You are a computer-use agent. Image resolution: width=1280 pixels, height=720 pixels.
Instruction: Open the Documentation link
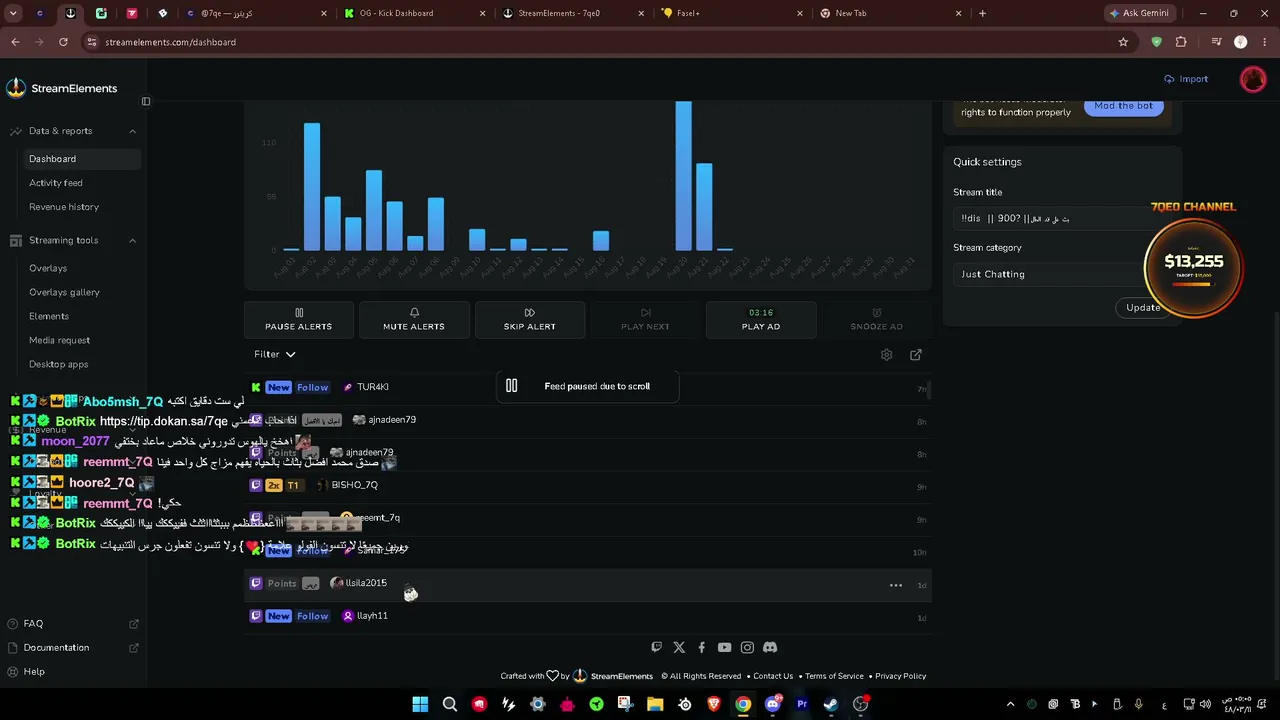point(56,648)
